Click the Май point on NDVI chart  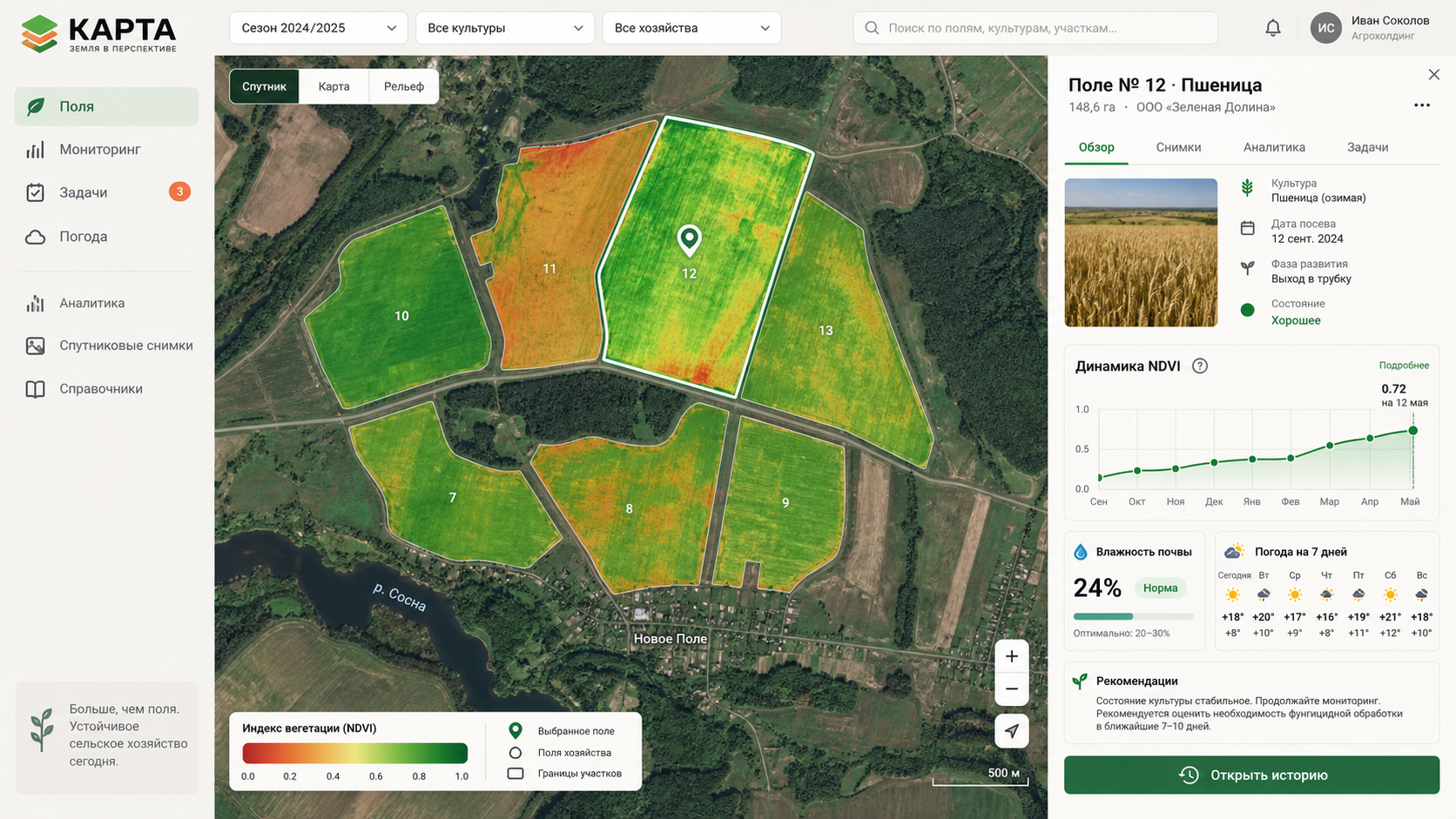pyautogui.click(x=1412, y=431)
